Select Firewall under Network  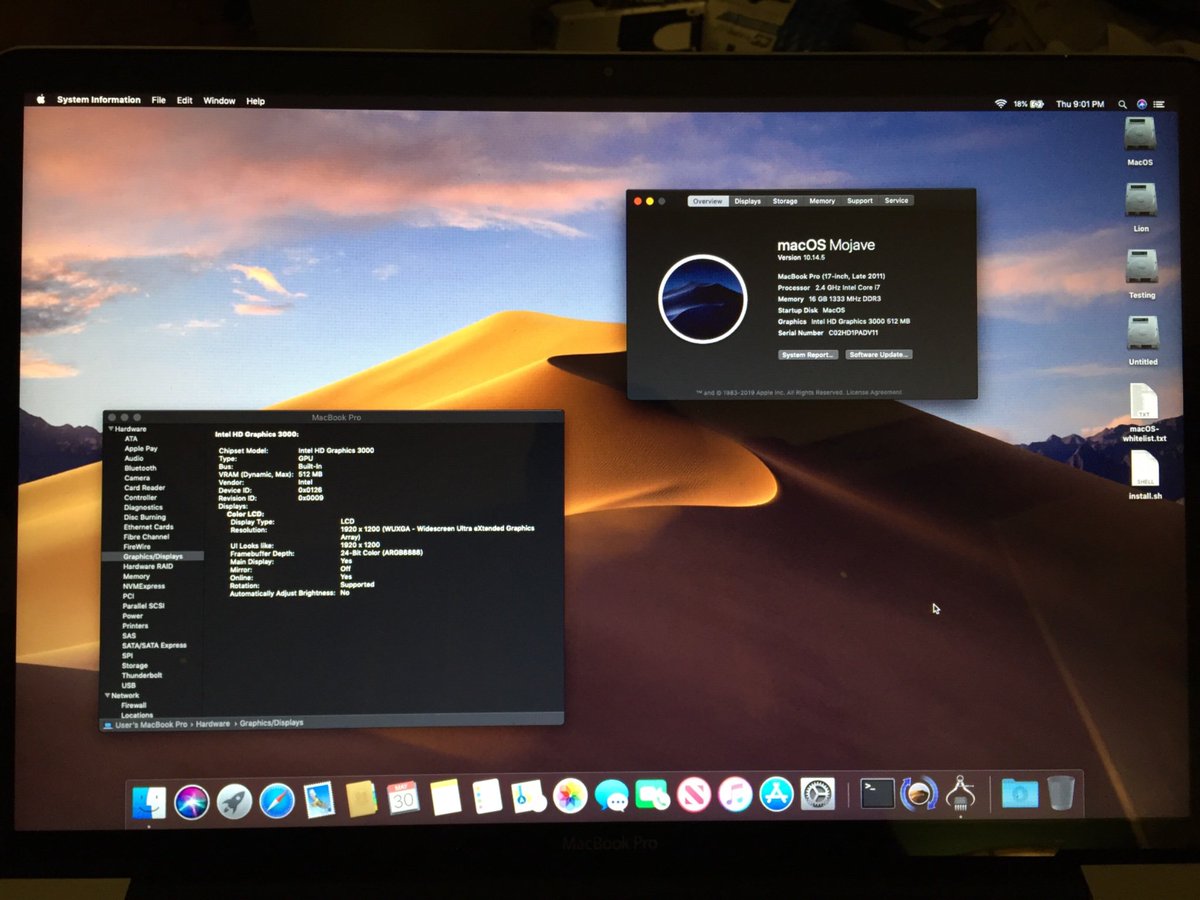tap(133, 705)
